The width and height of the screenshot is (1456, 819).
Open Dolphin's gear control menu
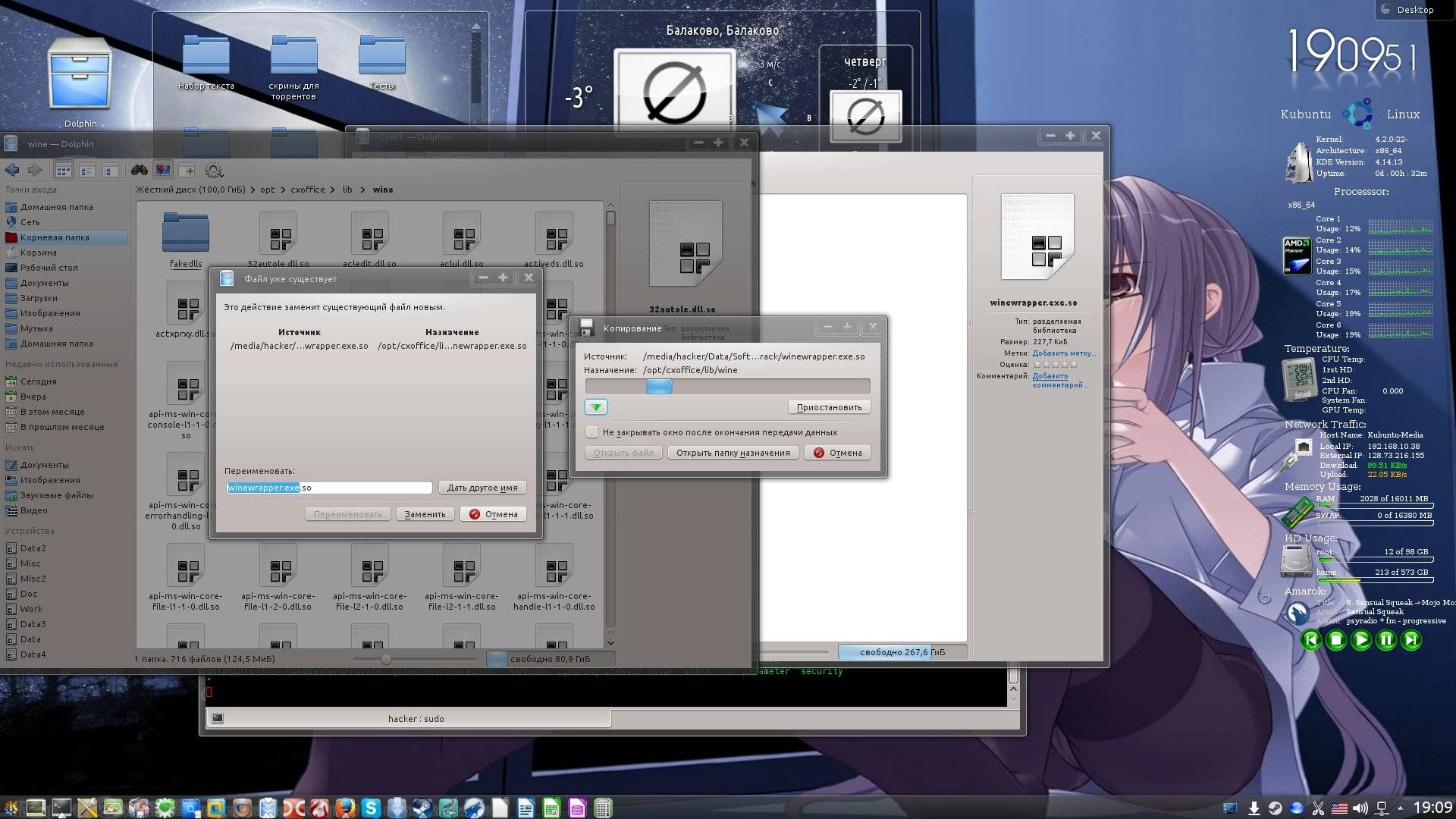214,170
